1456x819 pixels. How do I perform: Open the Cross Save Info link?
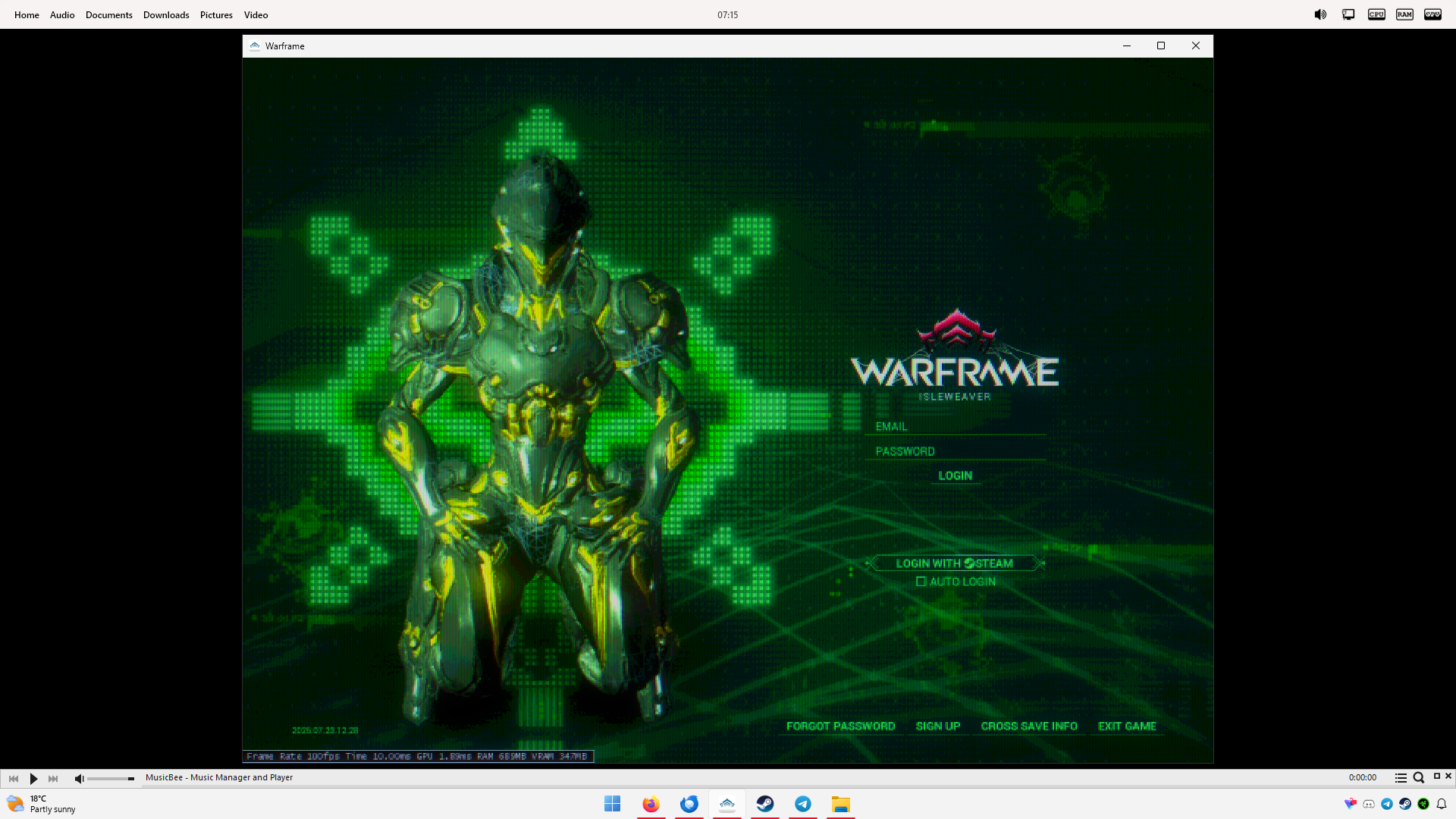tap(1028, 726)
